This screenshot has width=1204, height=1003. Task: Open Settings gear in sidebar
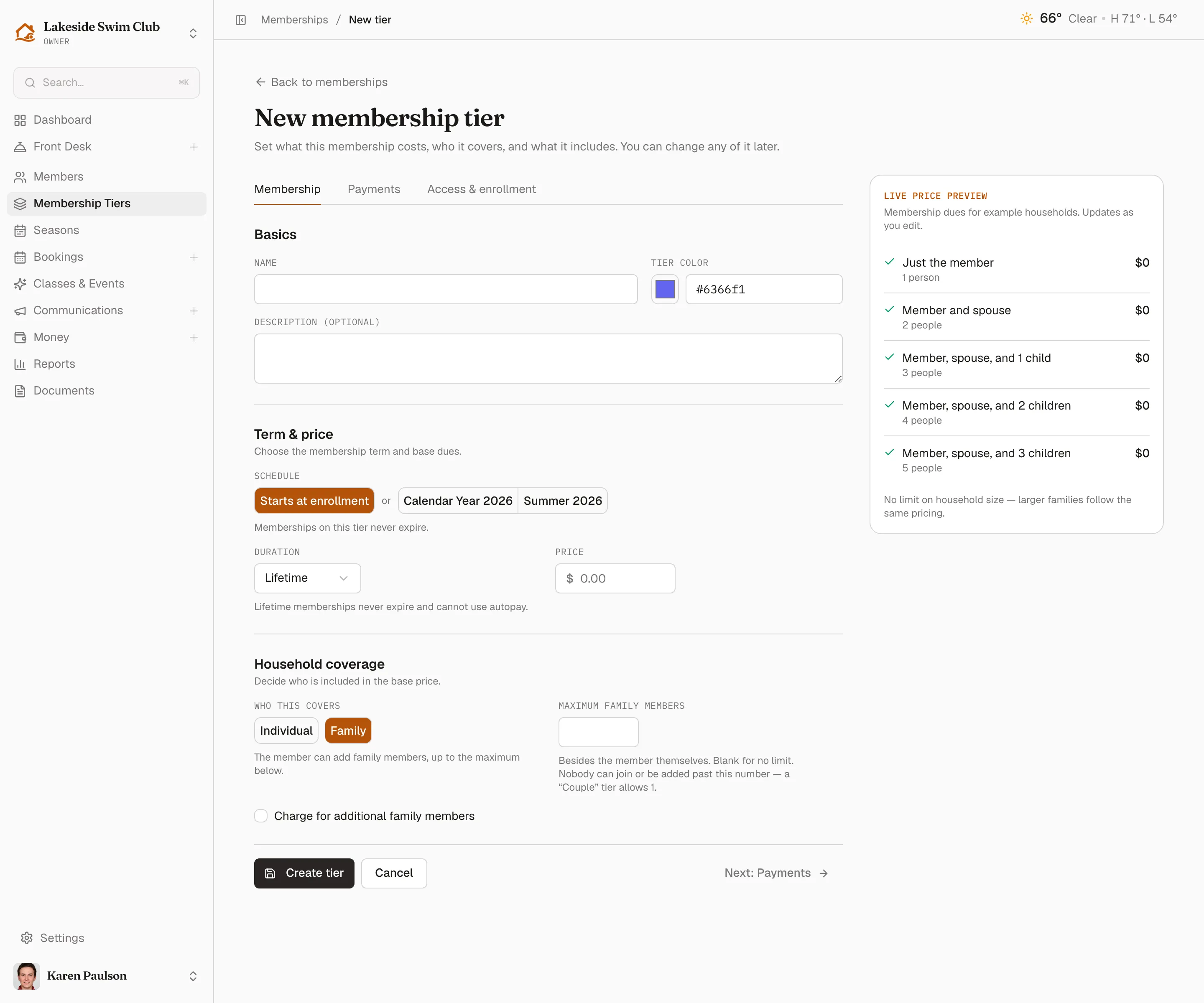[x=26, y=938]
